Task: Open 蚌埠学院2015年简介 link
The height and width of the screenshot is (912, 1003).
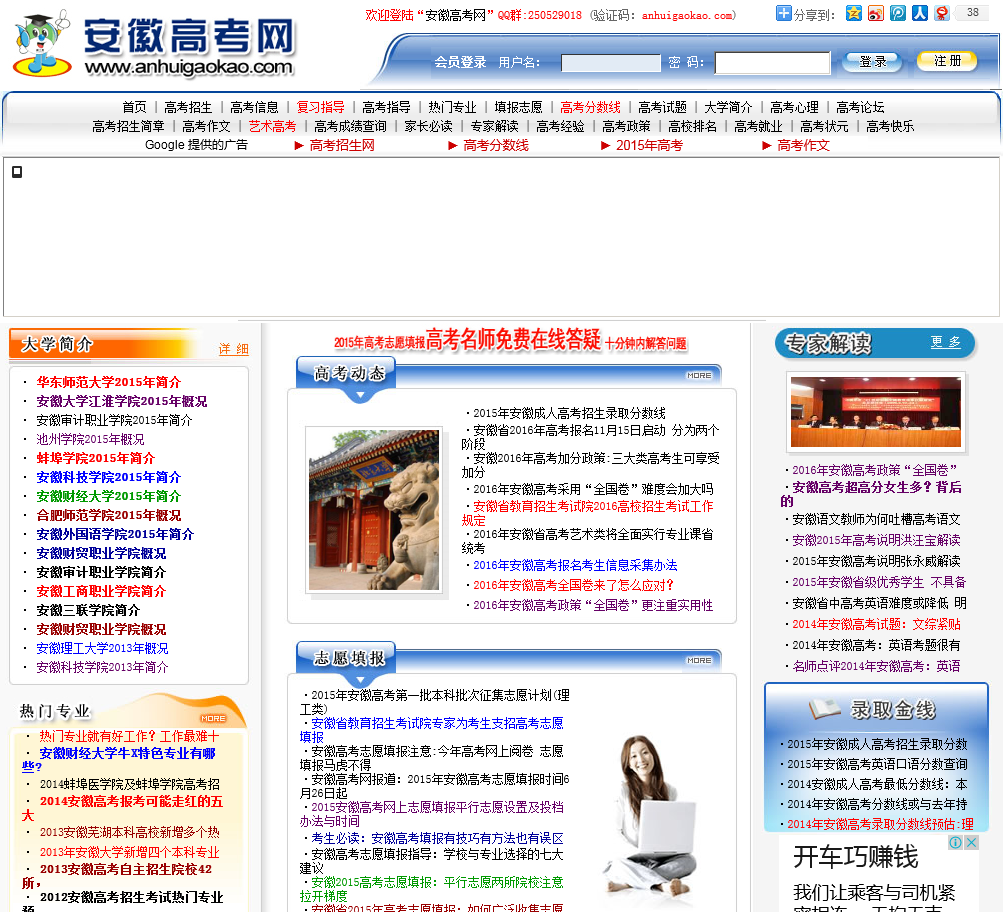Action: point(95,458)
